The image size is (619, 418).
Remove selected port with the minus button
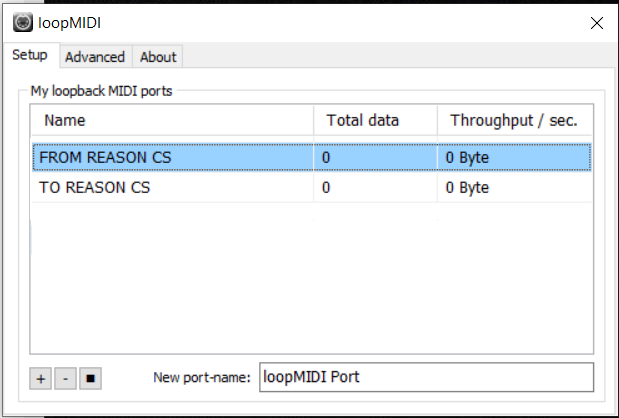[64, 379]
